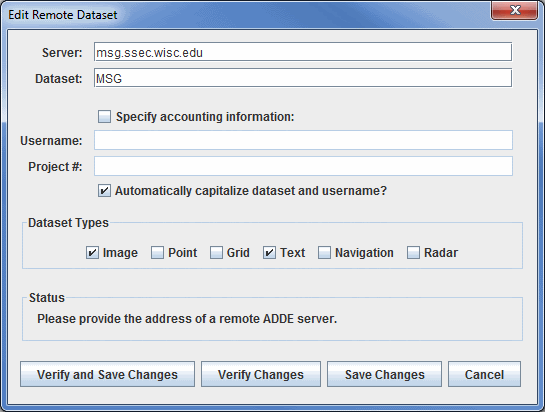Check the Point dataset type
The width and height of the screenshot is (545, 412).
(157, 252)
